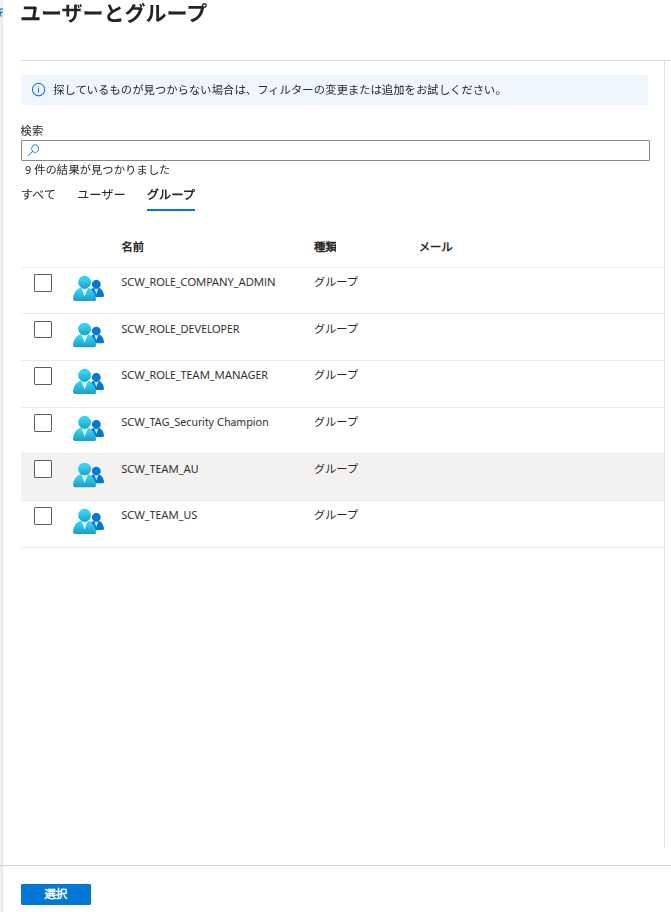Screen dimensions: 671x912
Task: Tick the SCW_ROLE_DEVELOPER checkbox
Action: point(43,329)
